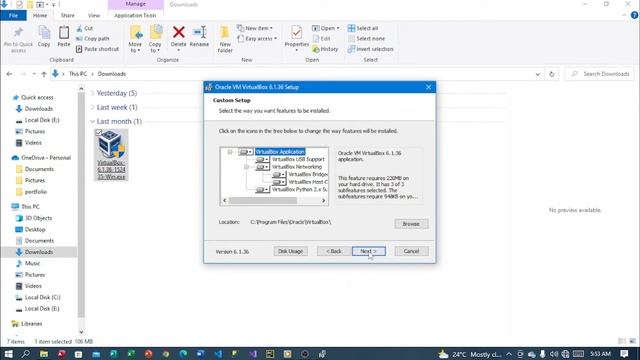This screenshot has width=640, height=360.
Task: Click the Copy ribbon icon
Action: click(x=44, y=33)
